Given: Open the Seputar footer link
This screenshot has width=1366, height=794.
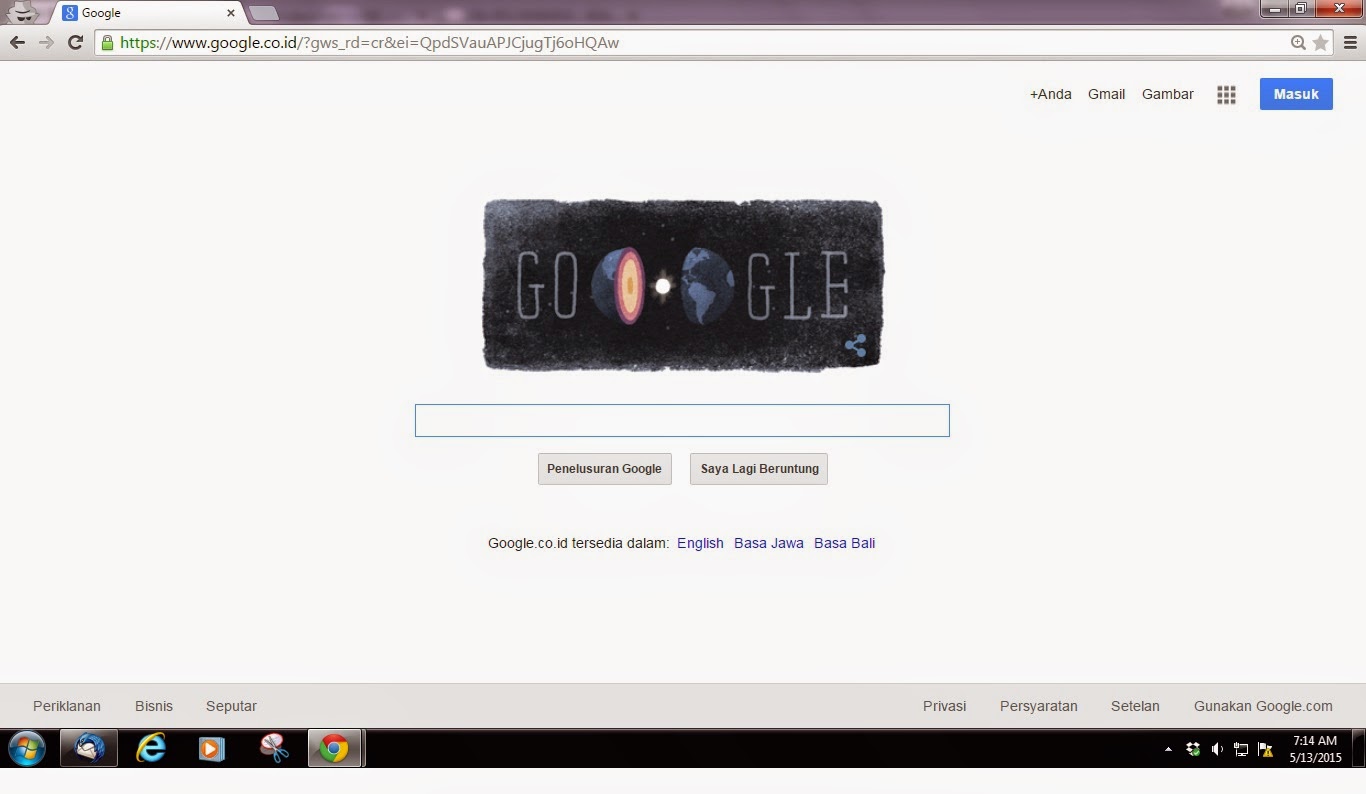Looking at the screenshot, I should [x=231, y=706].
